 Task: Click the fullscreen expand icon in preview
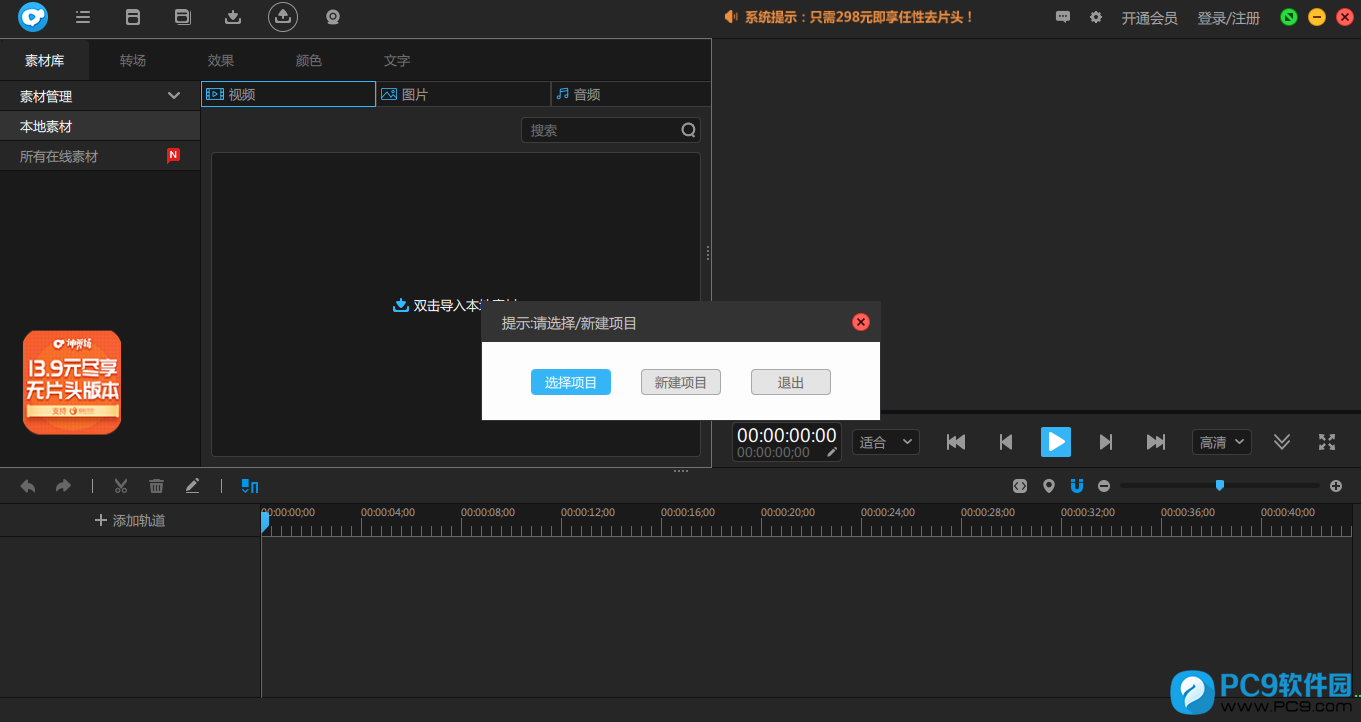point(1327,442)
